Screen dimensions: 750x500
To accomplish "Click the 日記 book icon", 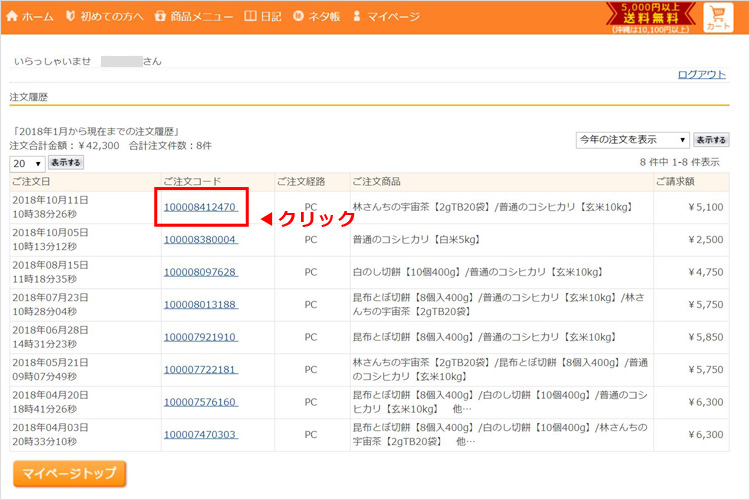I will click(250, 16).
